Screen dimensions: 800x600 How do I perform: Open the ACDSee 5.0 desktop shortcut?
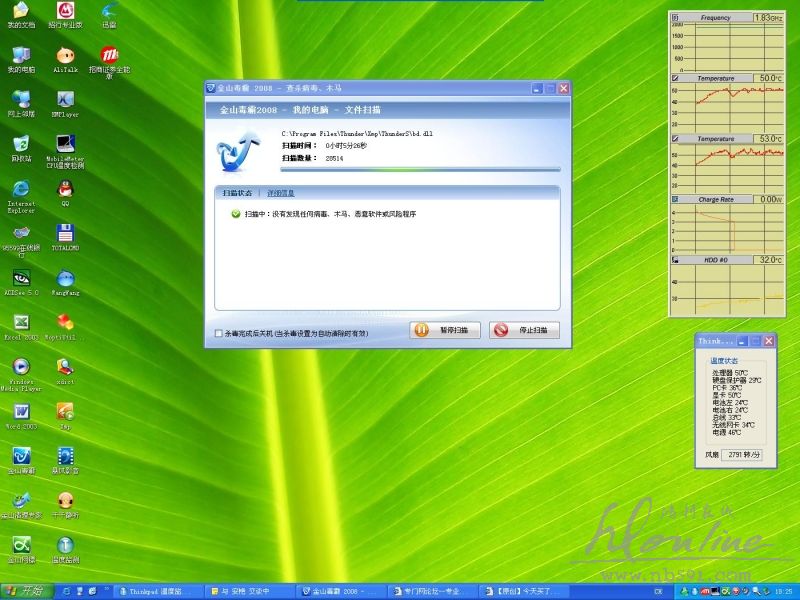tap(21, 278)
